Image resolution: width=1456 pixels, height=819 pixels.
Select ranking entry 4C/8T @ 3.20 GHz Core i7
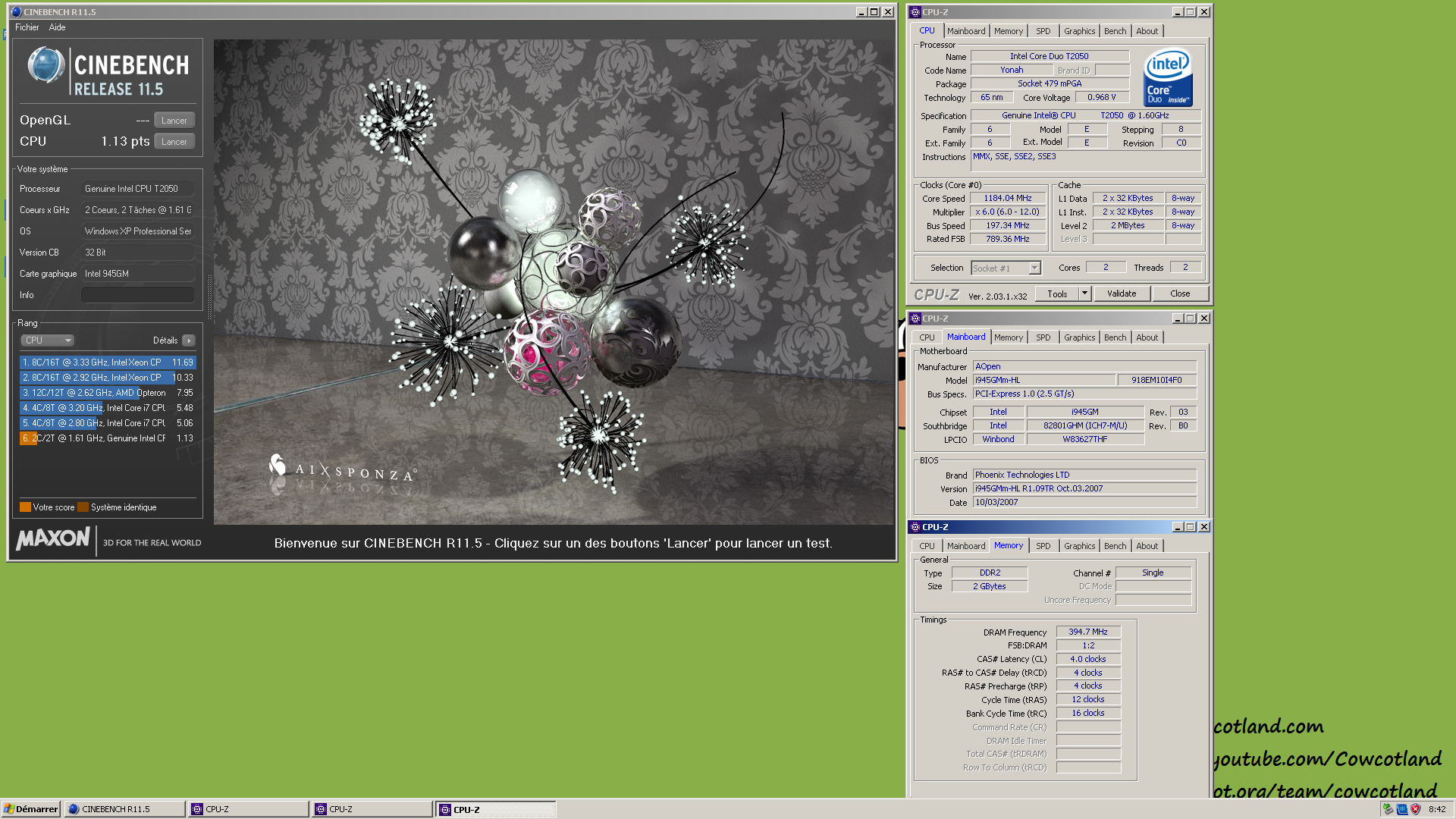coord(108,408)
